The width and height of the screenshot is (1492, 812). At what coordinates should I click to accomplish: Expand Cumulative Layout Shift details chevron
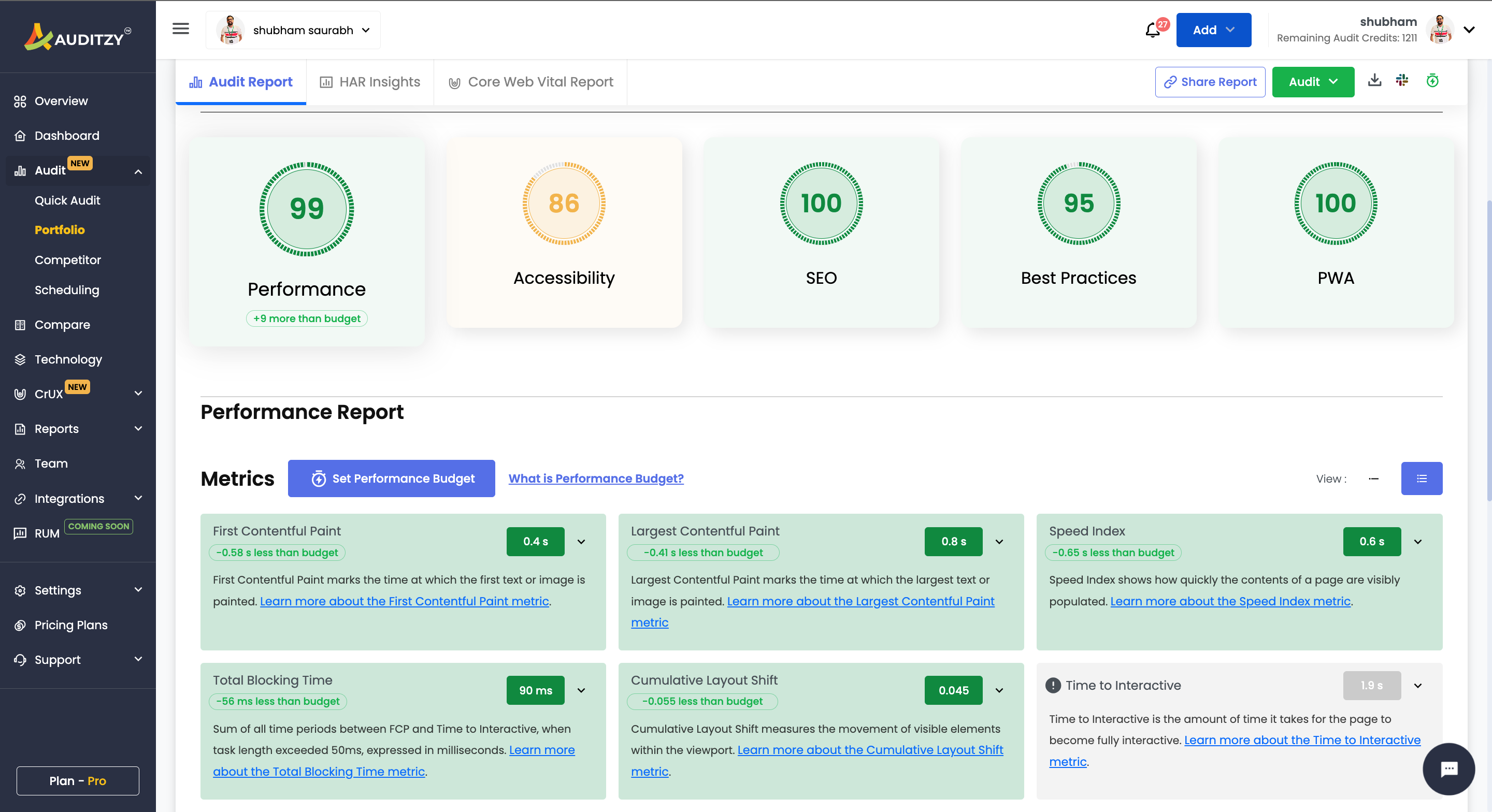point(999,690)
